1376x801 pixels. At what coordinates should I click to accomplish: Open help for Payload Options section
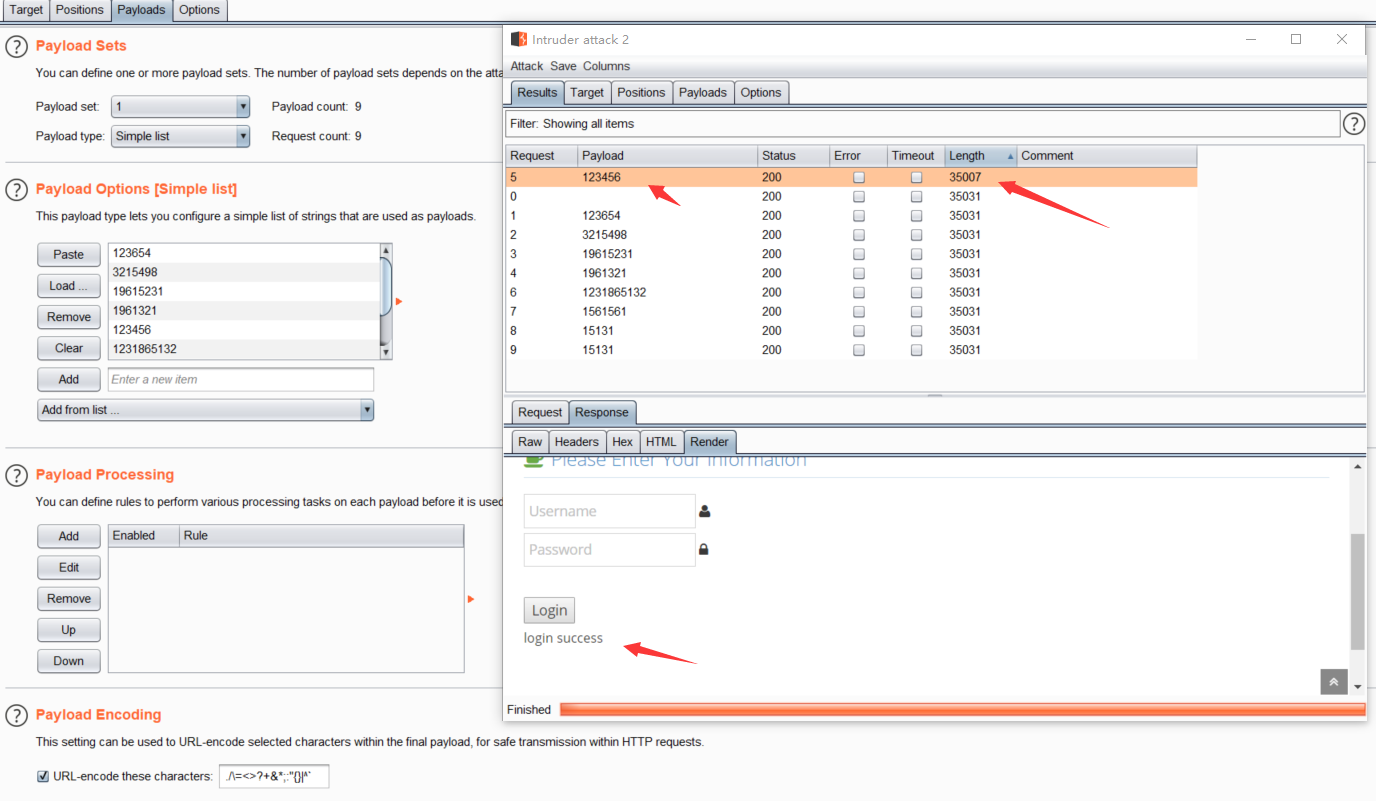[16, 190]
